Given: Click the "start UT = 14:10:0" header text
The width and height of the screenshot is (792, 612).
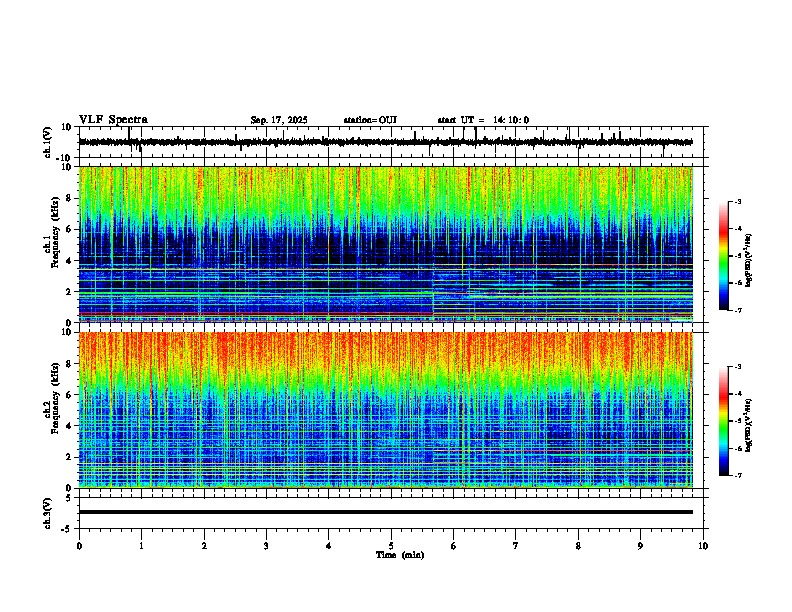Looking at the screenshot, I should click(483, 120).
